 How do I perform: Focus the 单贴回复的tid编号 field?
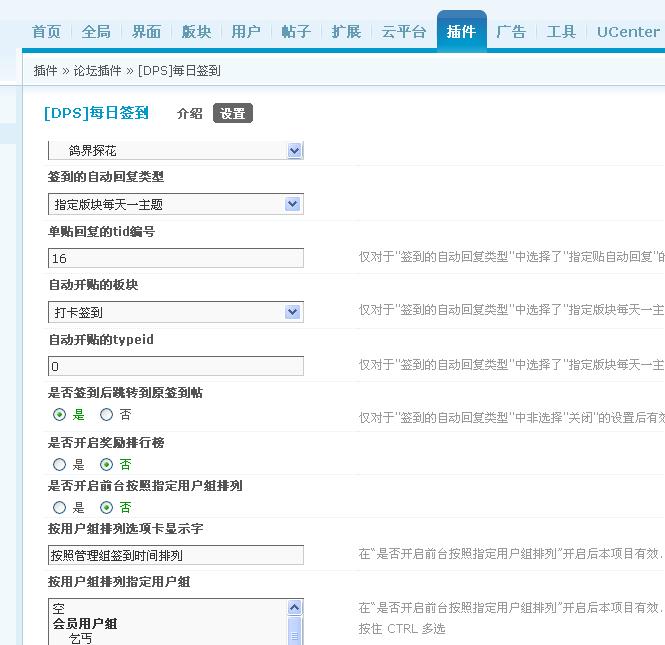176,258
